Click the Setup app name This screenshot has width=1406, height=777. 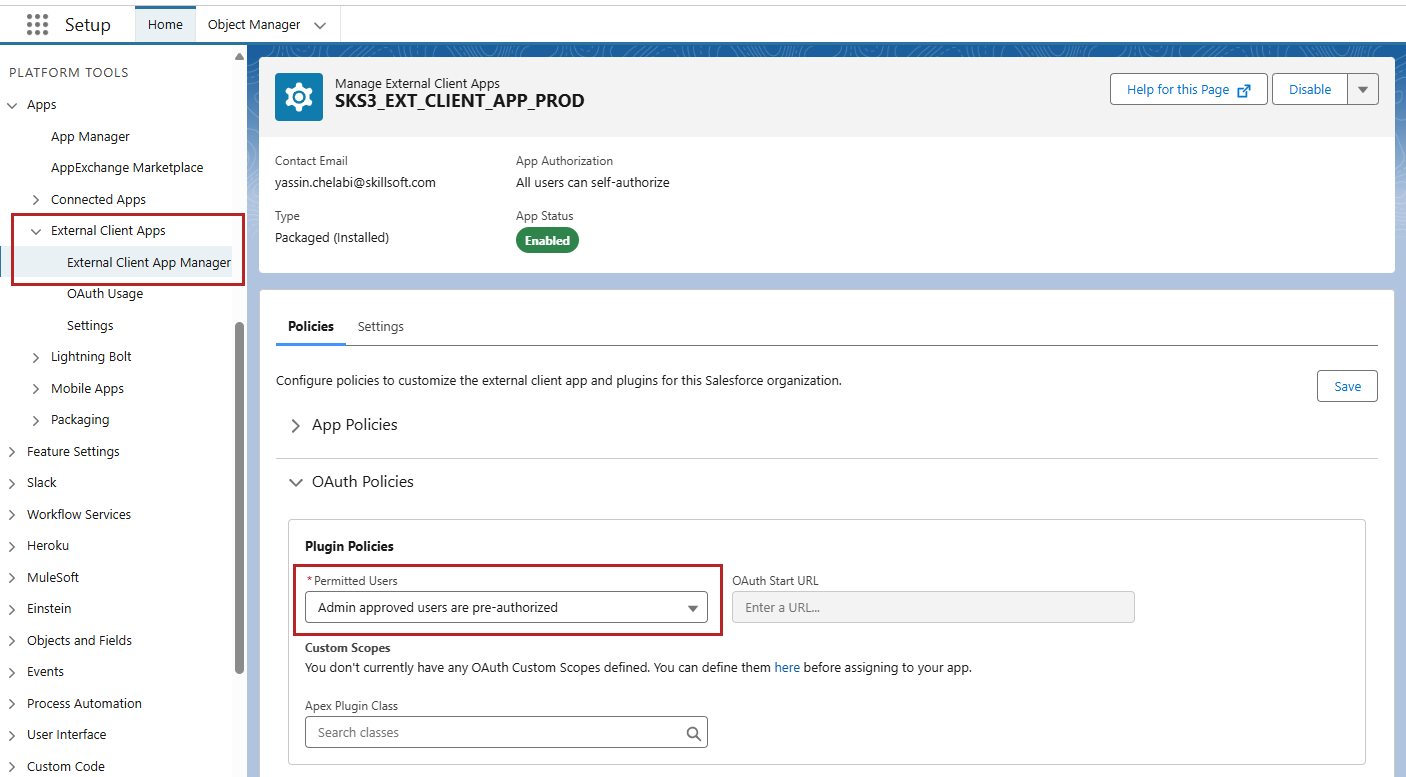click(88, 25)
